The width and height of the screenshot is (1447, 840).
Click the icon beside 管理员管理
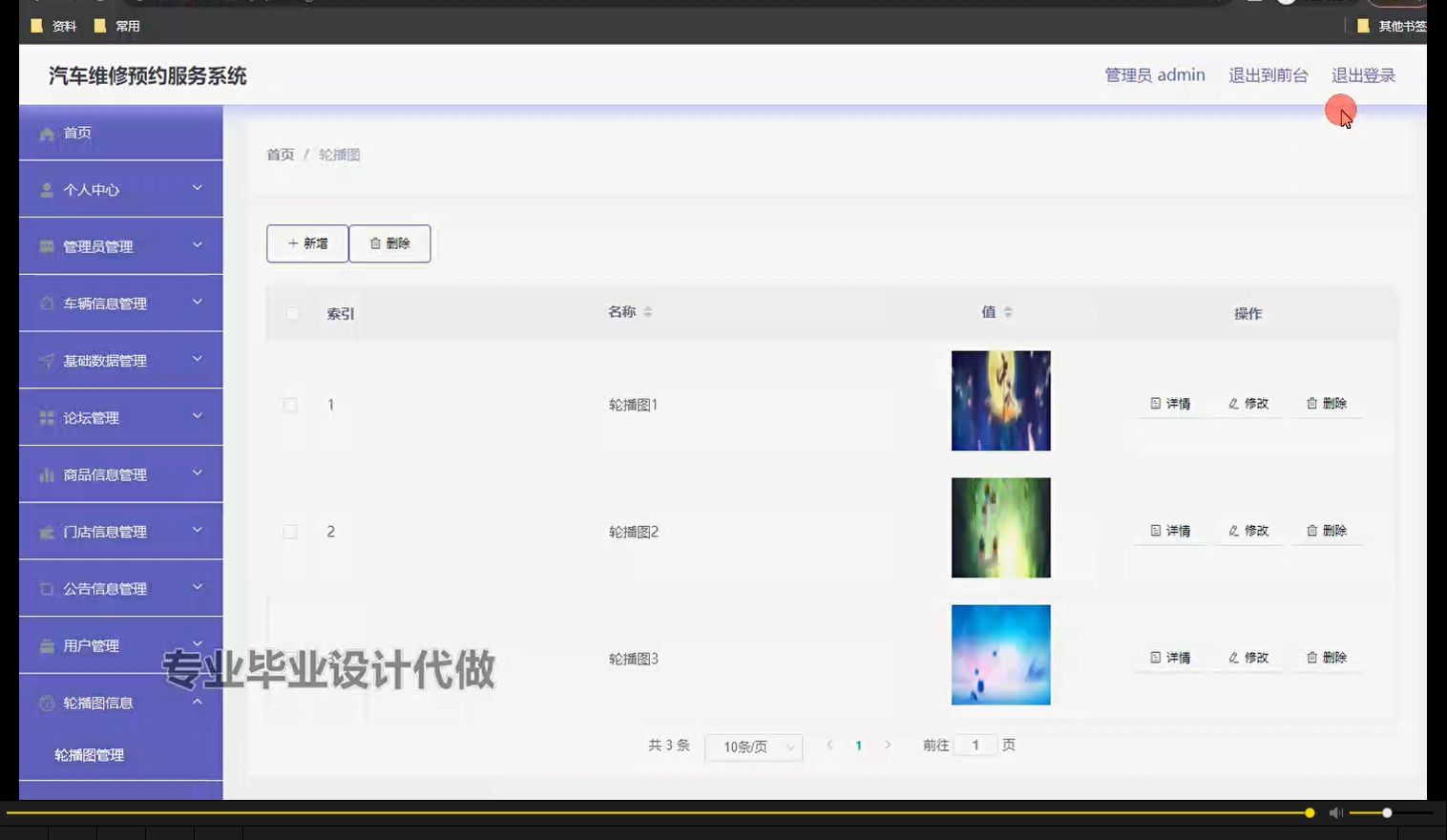(47, 246)
